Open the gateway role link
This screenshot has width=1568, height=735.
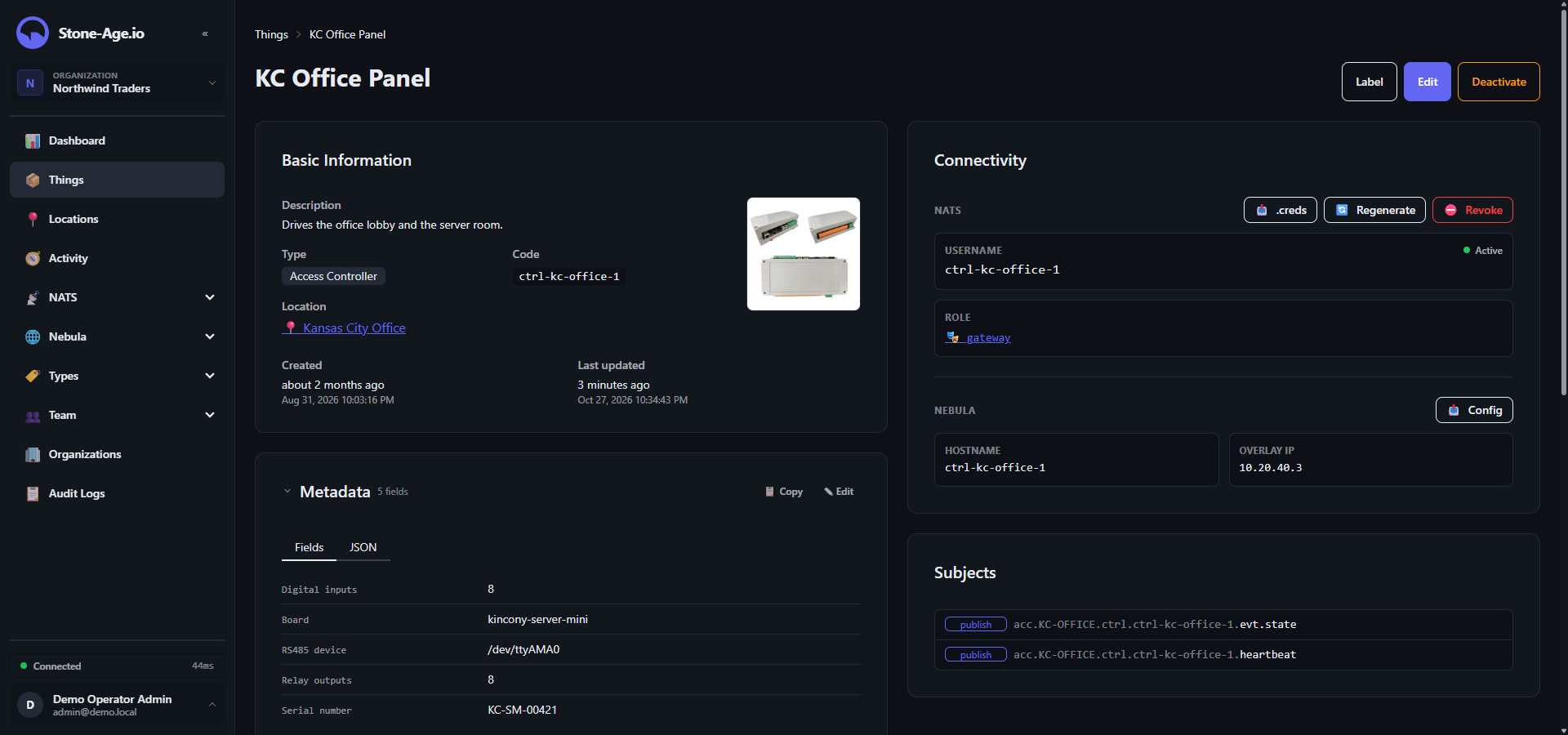coord(978,337)
